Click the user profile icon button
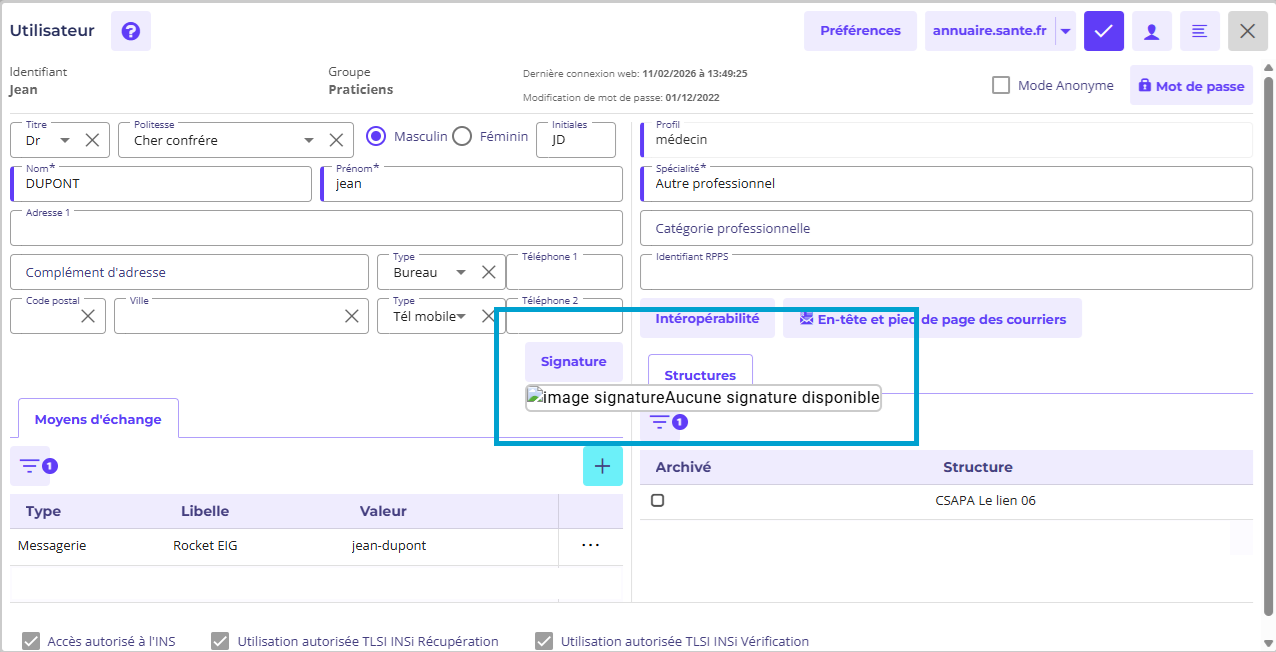The image size is (1276, 652). pyautogui.click(x=1151, y=31)
